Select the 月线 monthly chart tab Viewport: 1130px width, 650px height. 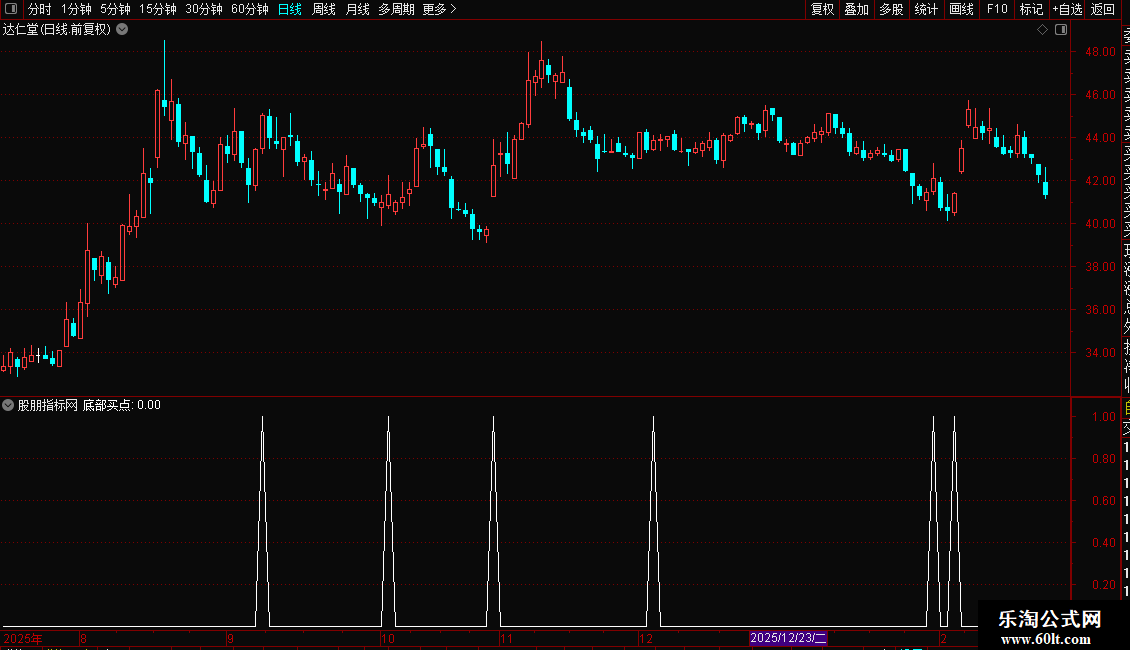click(357, 9)
